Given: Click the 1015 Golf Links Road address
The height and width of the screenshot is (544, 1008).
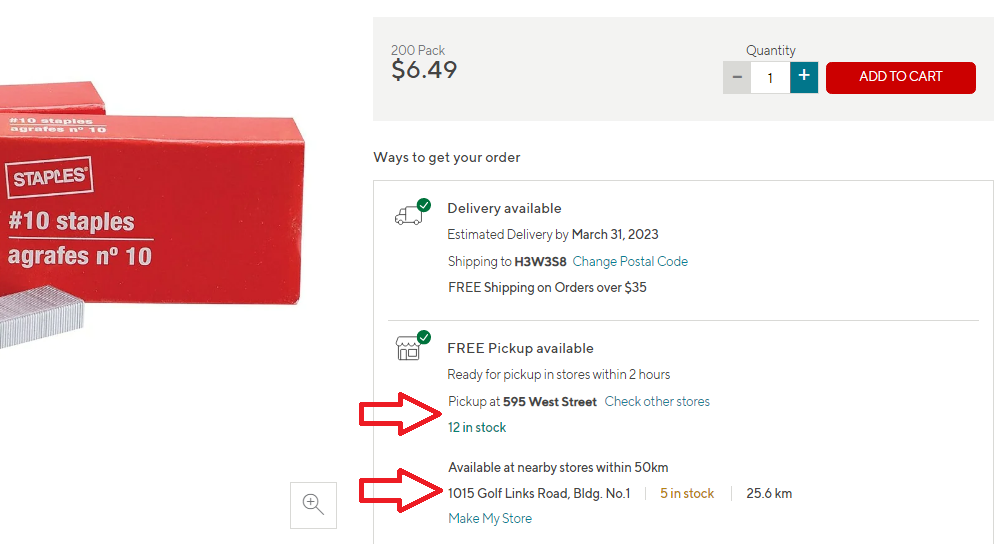Looking at the screenshot, I should 539,493.
